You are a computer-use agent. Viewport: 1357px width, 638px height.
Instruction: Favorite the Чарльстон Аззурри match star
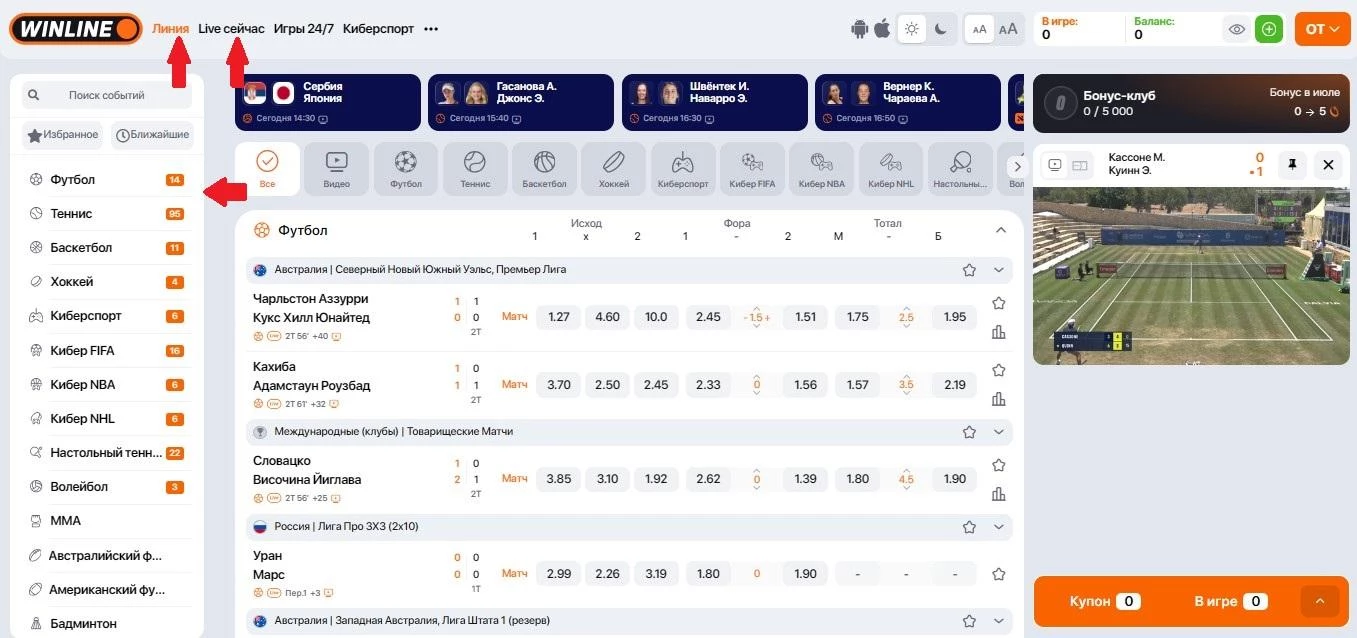[998, 303]
